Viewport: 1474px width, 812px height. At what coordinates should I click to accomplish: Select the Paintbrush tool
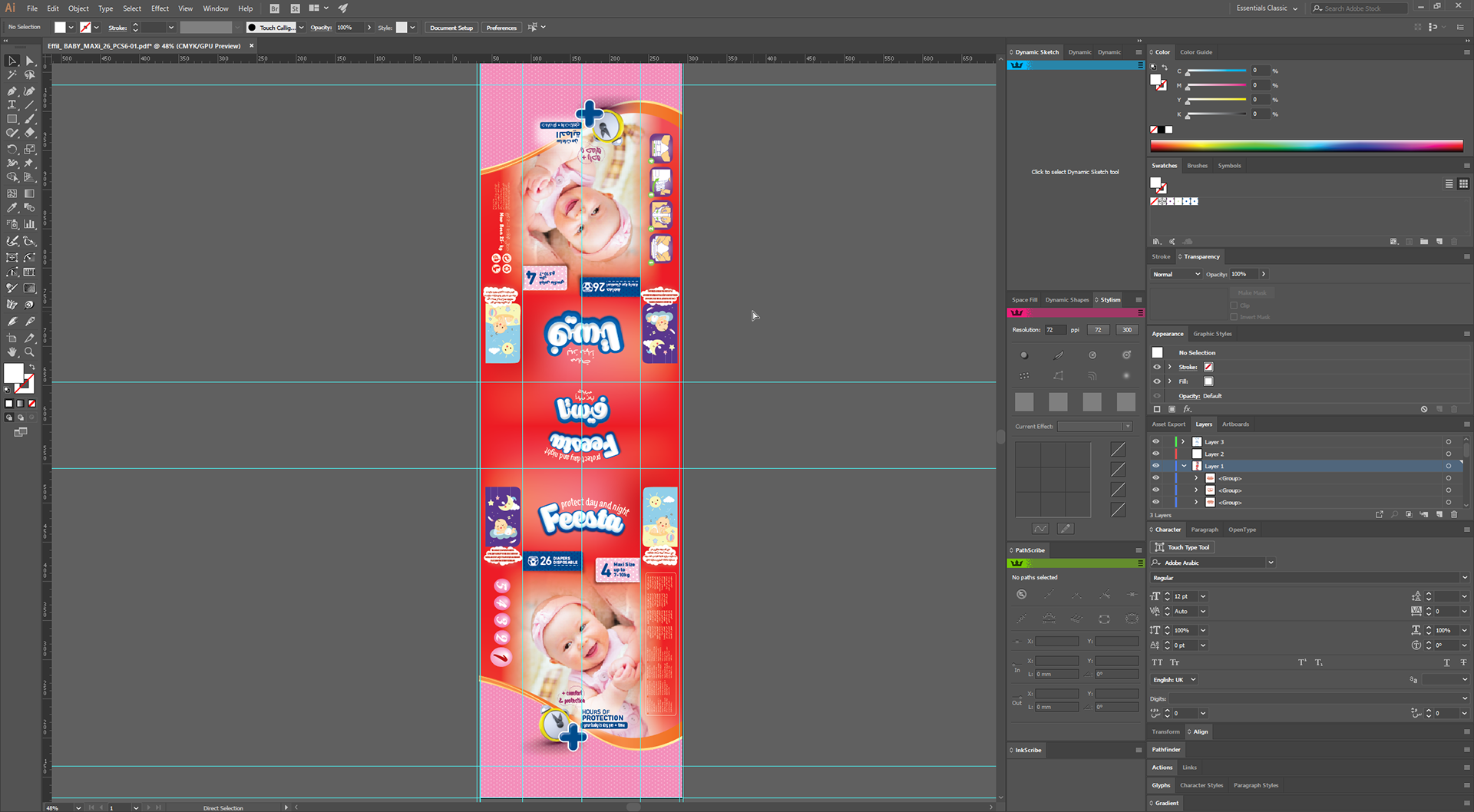(30, 119)
